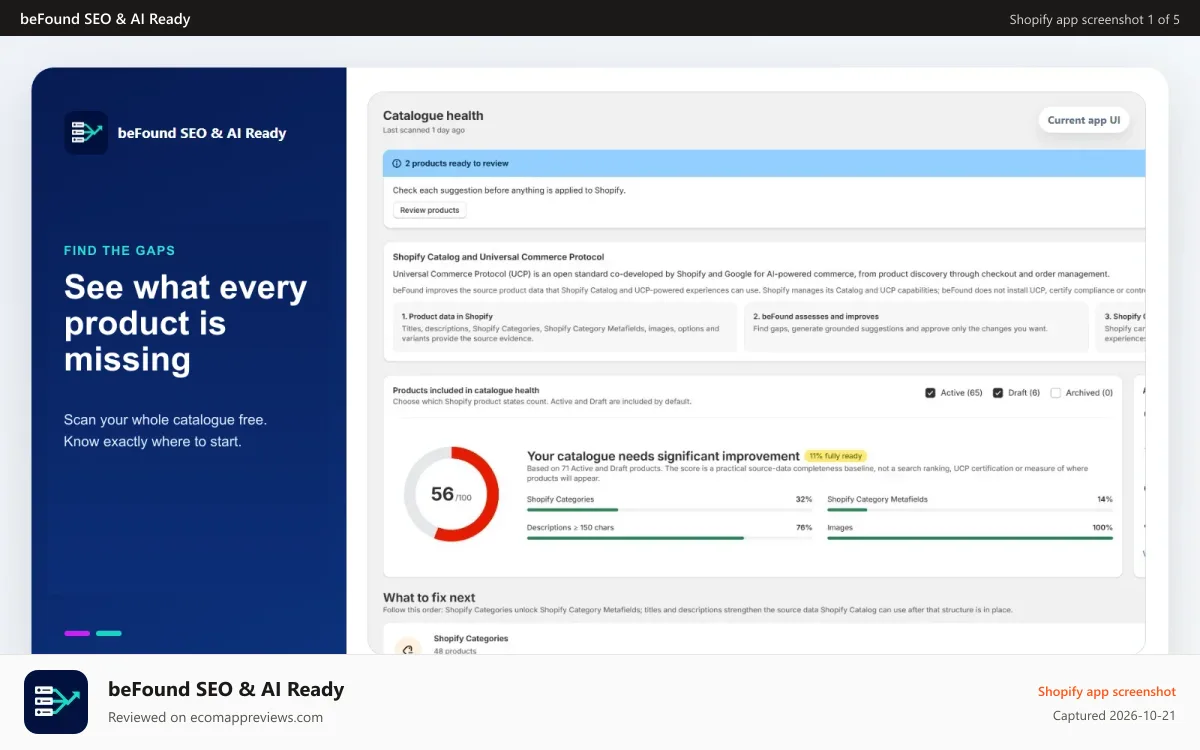This screenshot has width=1200, height=750.
Task: Click the Review products button
Action: click(x=429, y=210)
